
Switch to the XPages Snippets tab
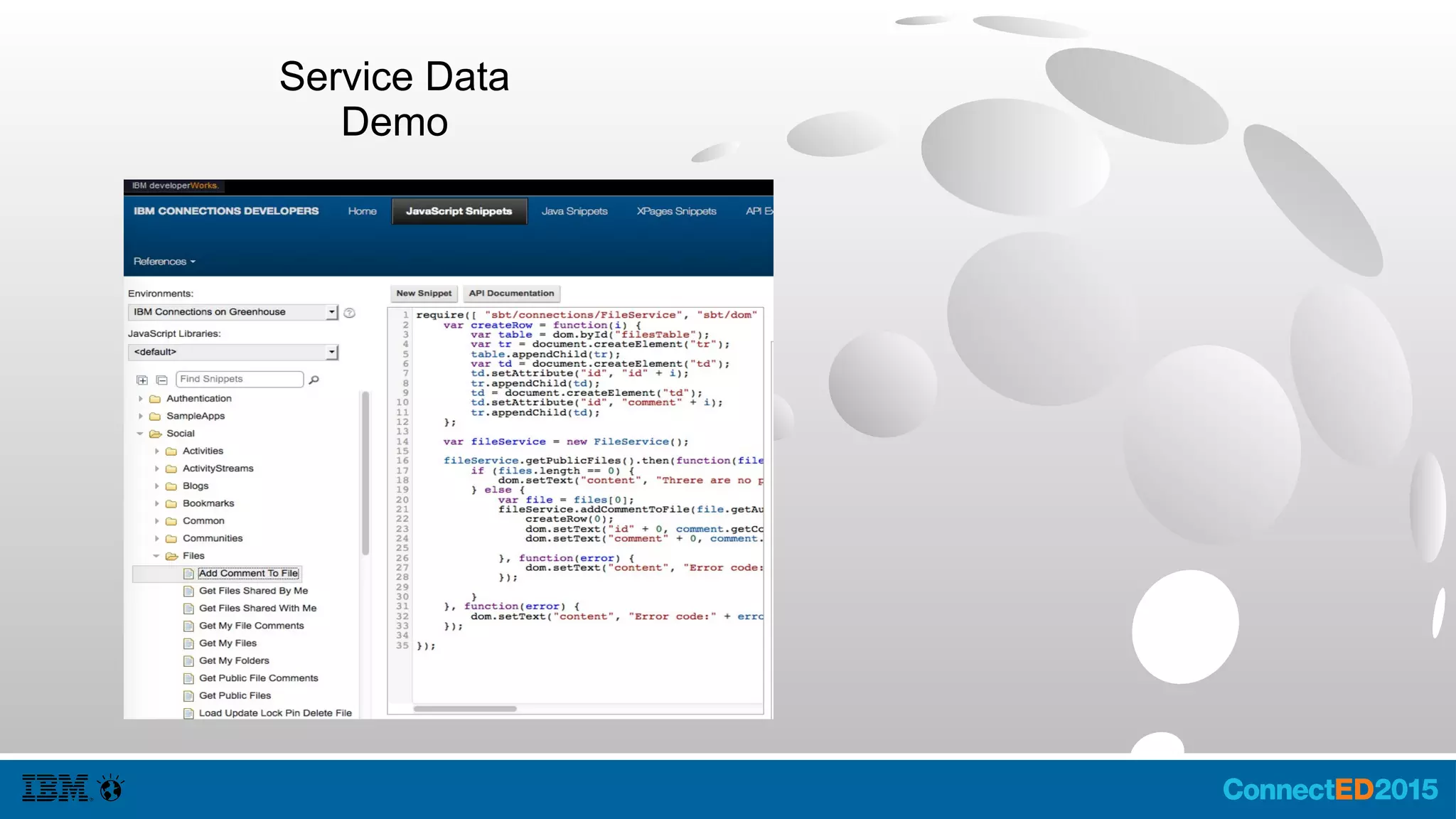coord(676,211)
